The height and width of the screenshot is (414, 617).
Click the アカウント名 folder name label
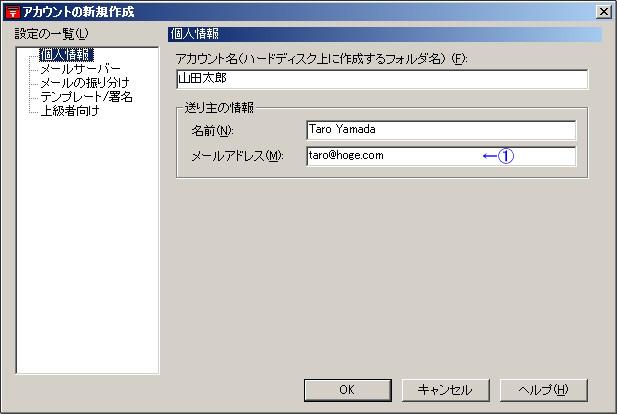(321, 59)
